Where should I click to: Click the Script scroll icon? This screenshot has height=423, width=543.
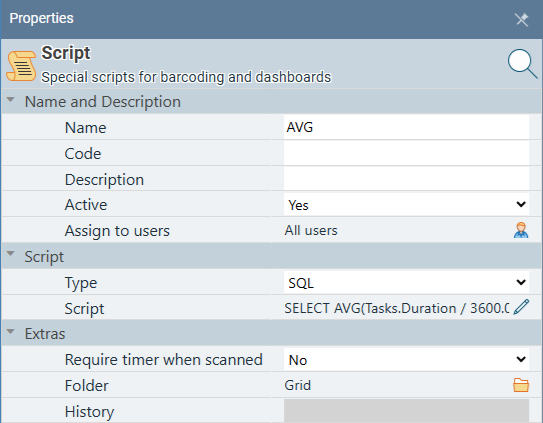pyautogui.click(x=21, y=65)
